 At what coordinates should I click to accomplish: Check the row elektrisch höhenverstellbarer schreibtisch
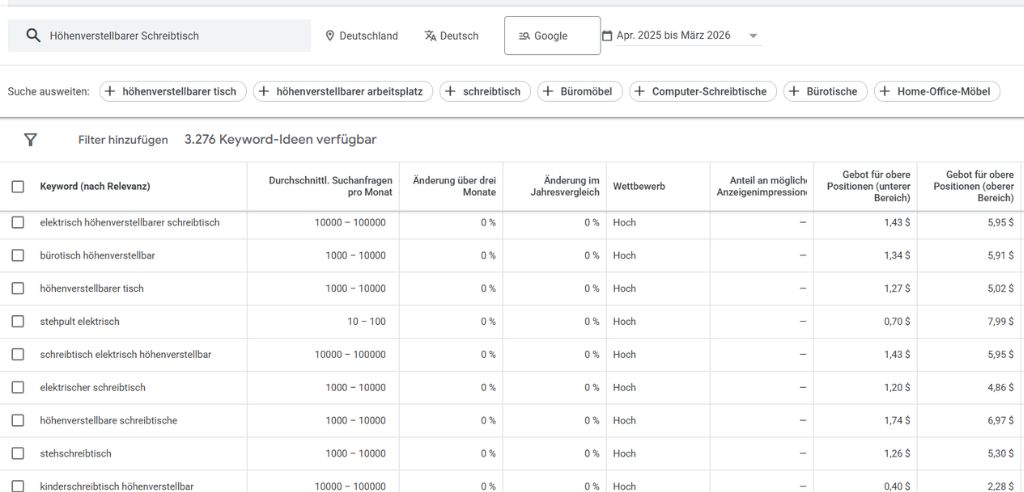18,222
